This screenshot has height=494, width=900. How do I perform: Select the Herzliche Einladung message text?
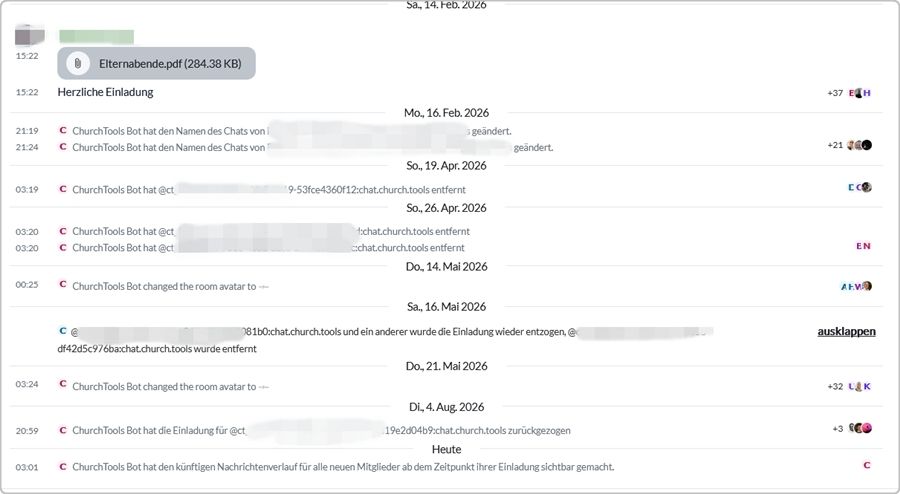pos(106,92)
